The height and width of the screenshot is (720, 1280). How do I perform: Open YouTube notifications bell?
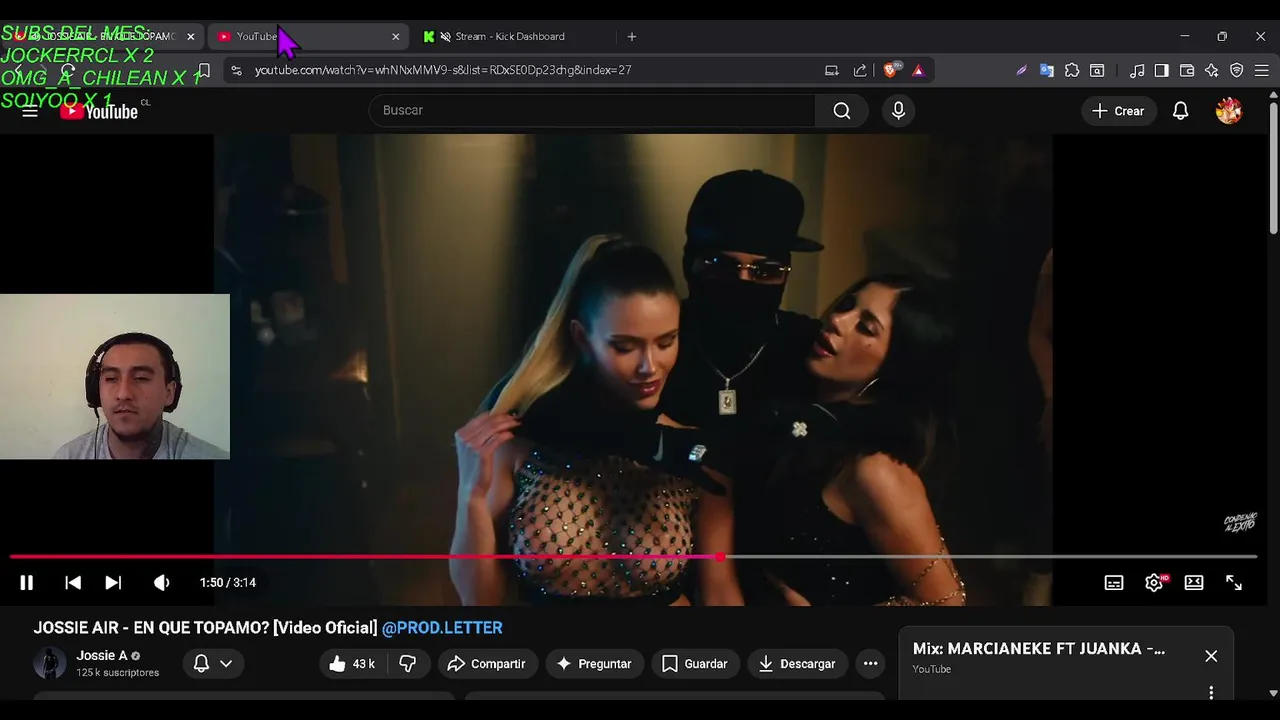pos(1181,111)
